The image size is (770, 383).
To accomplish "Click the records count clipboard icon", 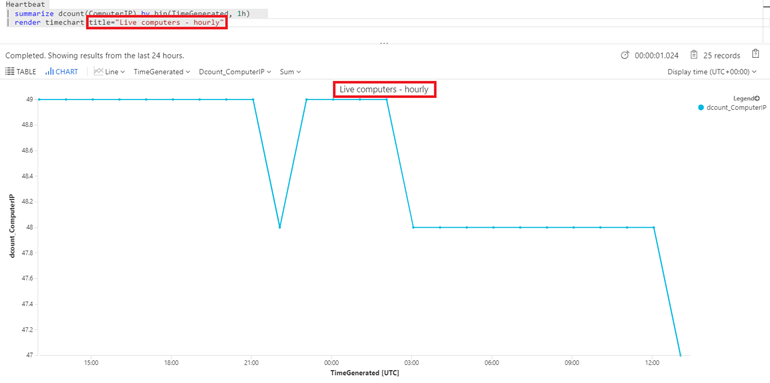I will point(694,55).
